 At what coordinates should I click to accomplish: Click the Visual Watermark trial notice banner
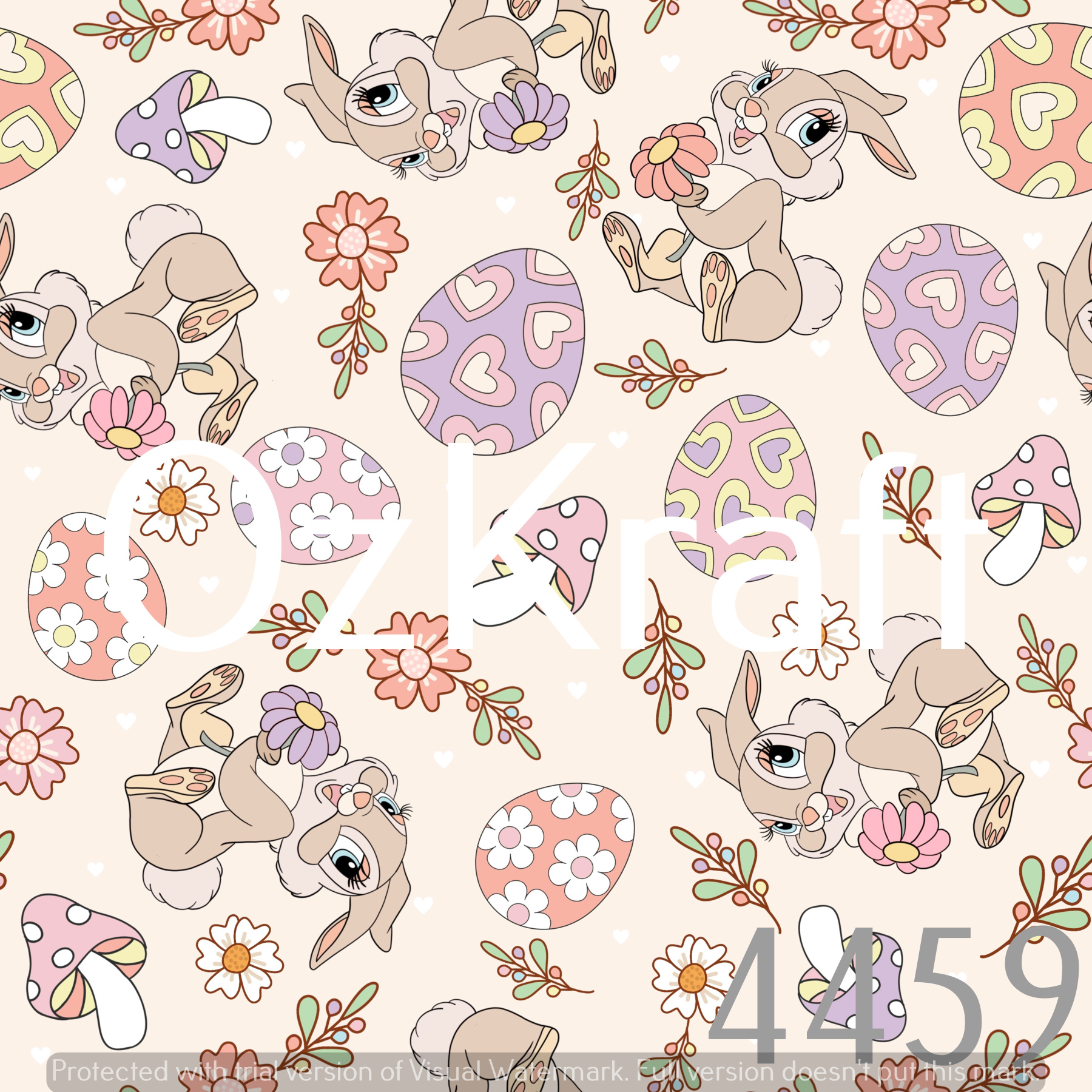(543, 1071)
